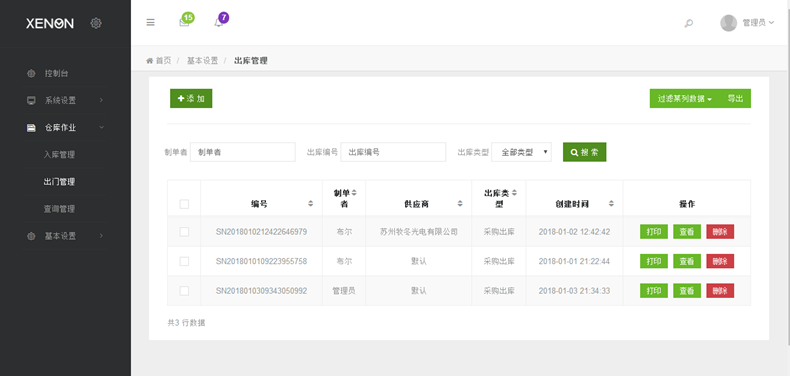Screen dimensions: 790x376
Task: Open 入库管理 submenu item
Action: (x=59, y=155)
